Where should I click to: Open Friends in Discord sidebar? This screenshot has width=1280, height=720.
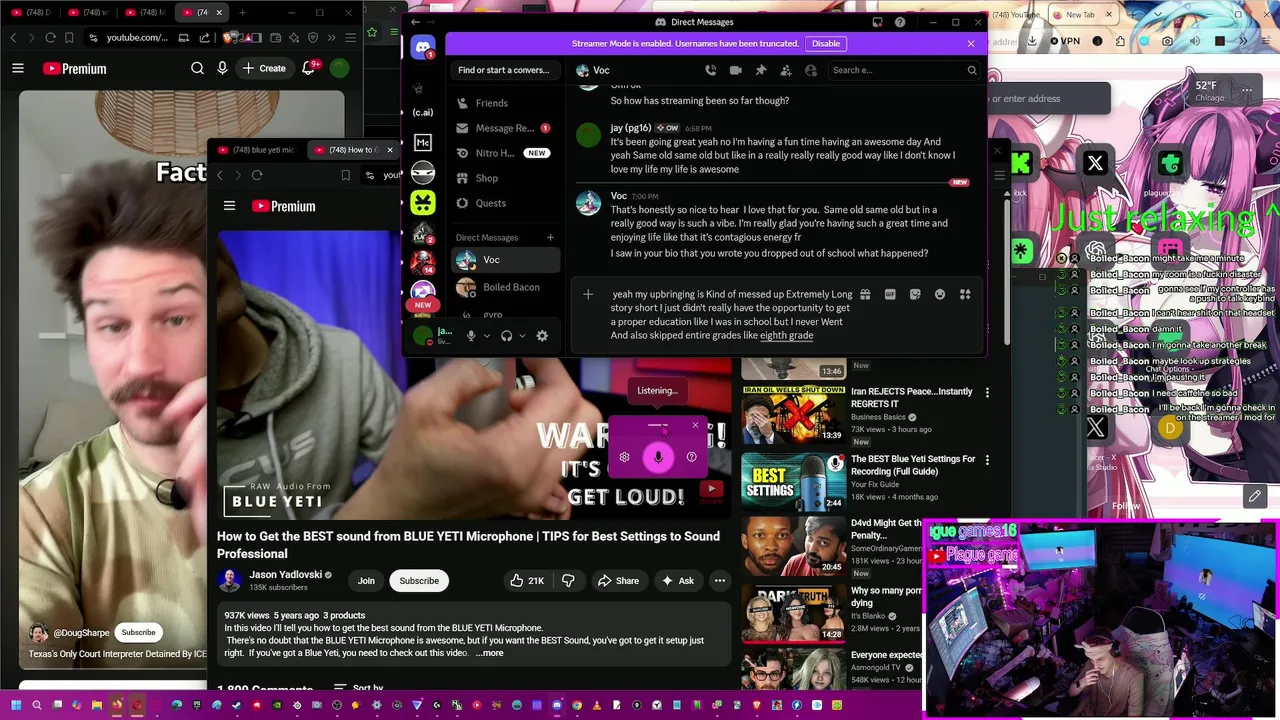(x=504, y=103)
